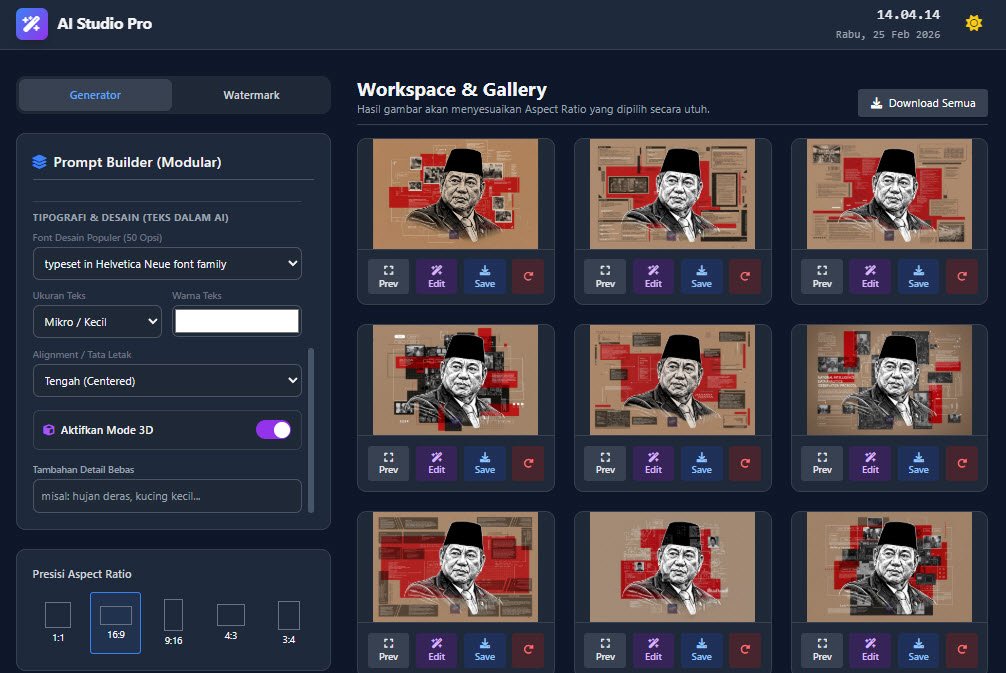Open the Alignment Tengah (Centered) dropdown
The width and height of the screenshot is (1006, 673).
pyautogui.click(x=167, y=381)
